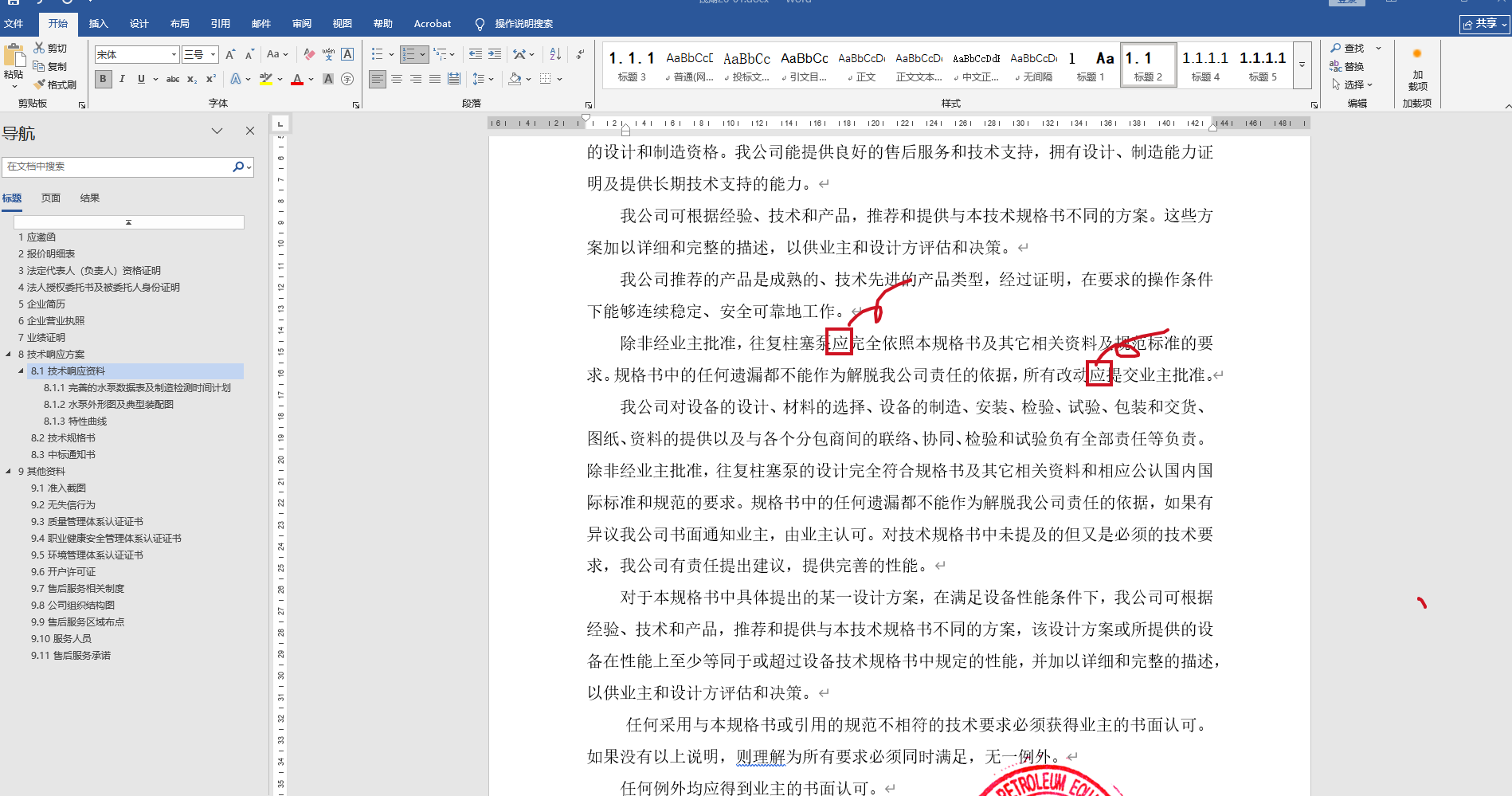
Task: Open the bullet list dropdown arrow
Action: point(391,54)
